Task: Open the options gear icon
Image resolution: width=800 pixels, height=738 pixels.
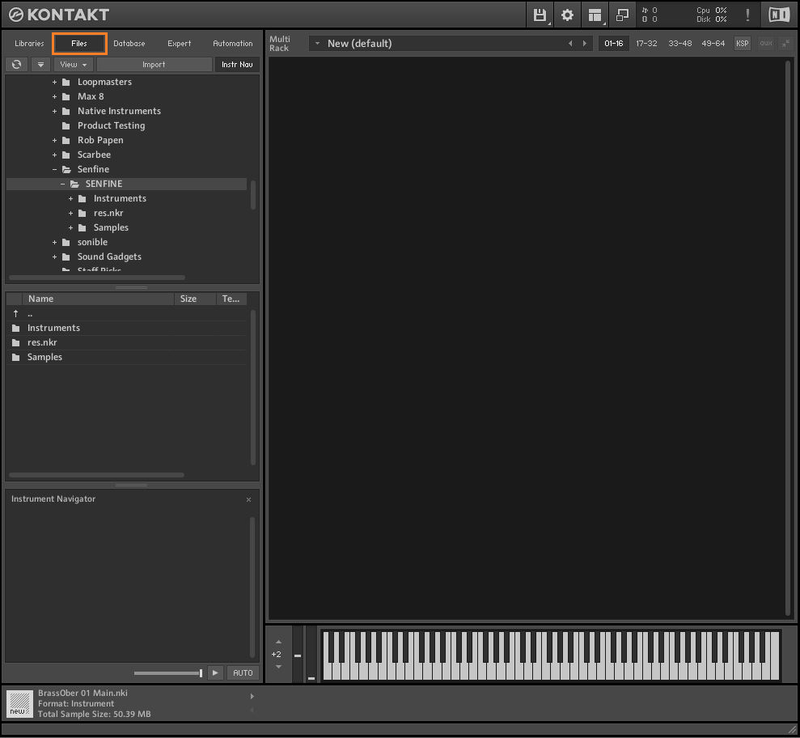Action: click(x=567, y=15)
